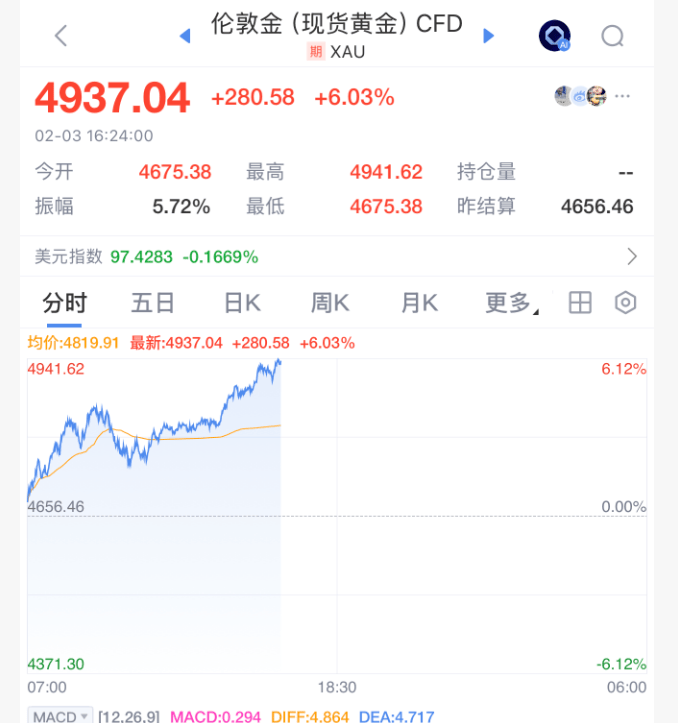The width and height of the screenshot is (678, 723).
Task: Switch to next instrument with right triangle
Action: click(x=489, y=36)
